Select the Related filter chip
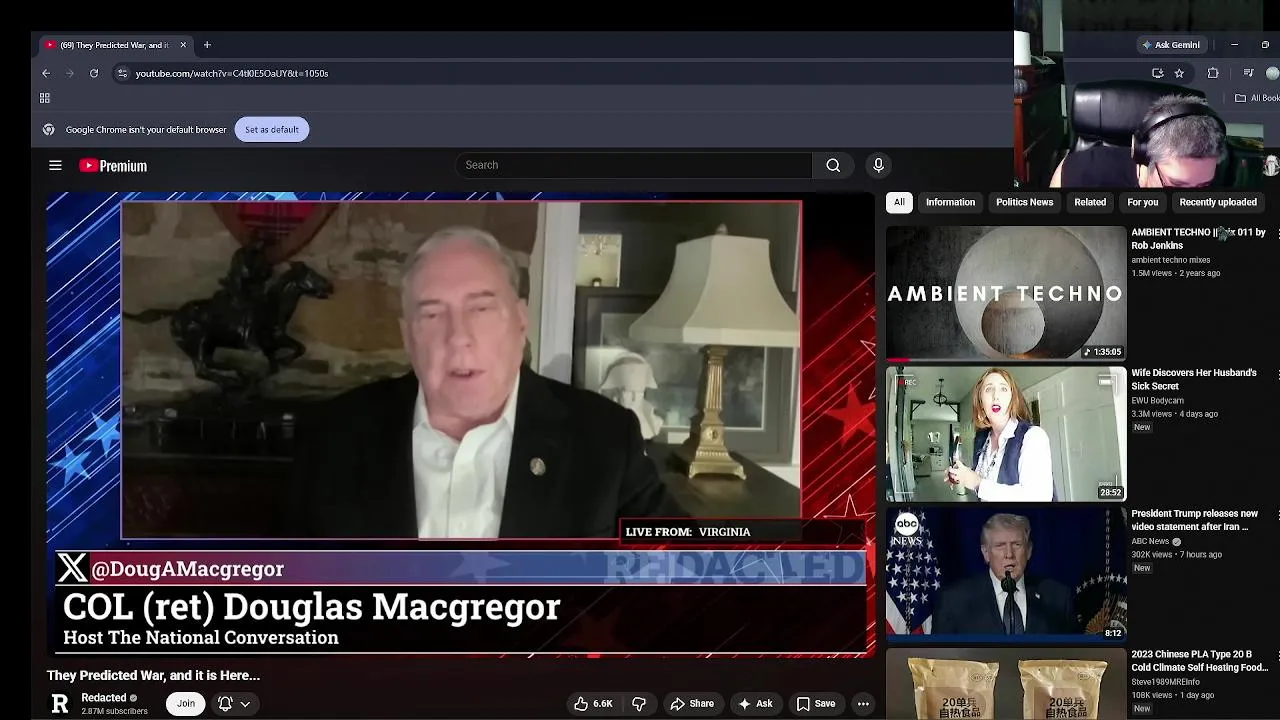The image size is (1280, 720). tap(1090, 202)
